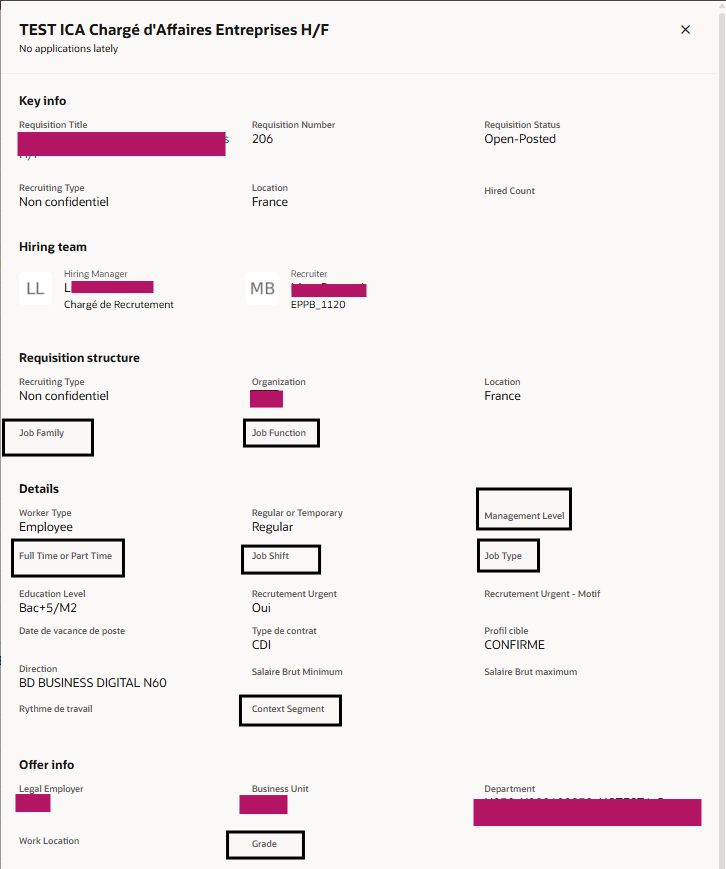Screen dimensions: 726x869
Task: Open the Context Segment field
Action: click(290, 710)
